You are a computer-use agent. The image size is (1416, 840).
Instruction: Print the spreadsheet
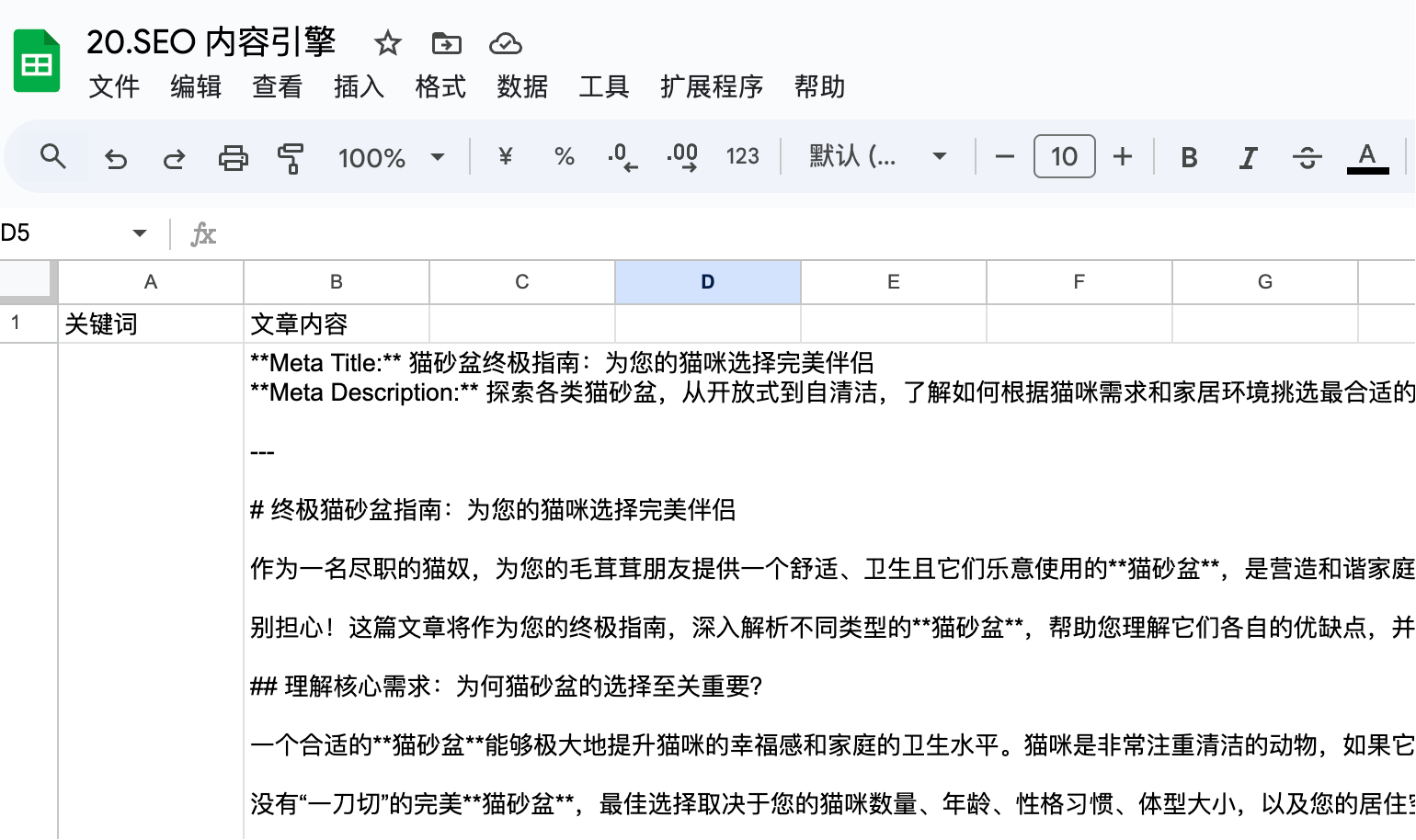233,158
